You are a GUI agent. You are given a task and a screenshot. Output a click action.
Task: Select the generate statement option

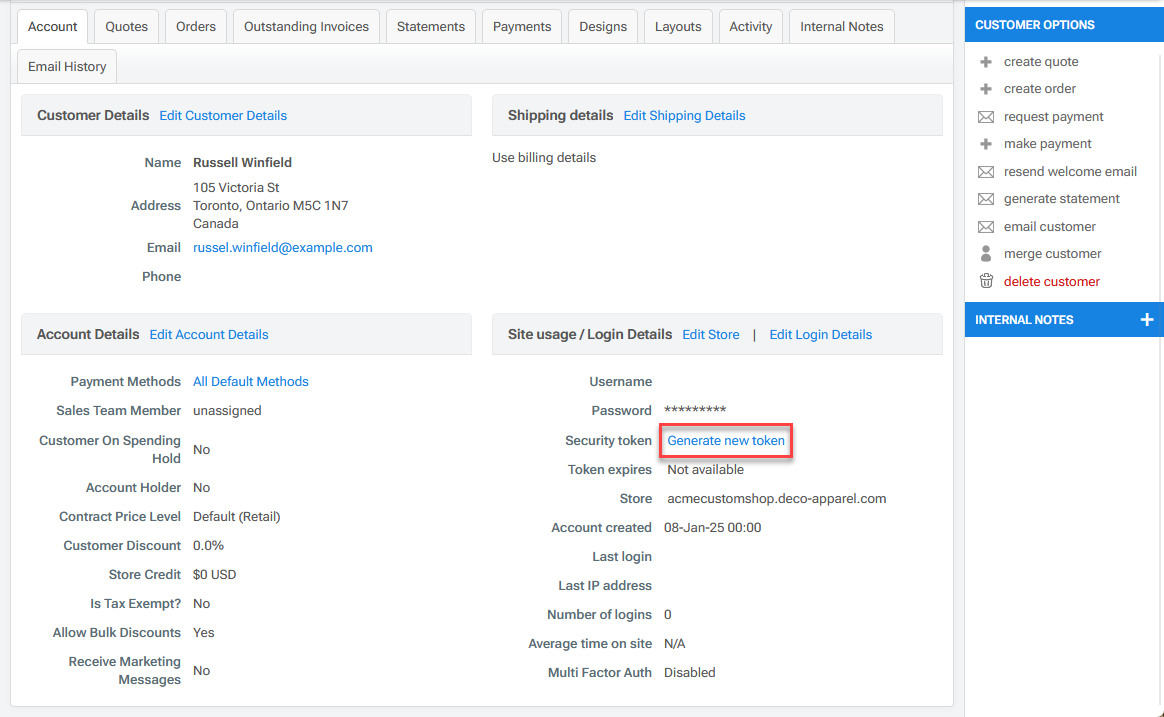(1062, 199)
